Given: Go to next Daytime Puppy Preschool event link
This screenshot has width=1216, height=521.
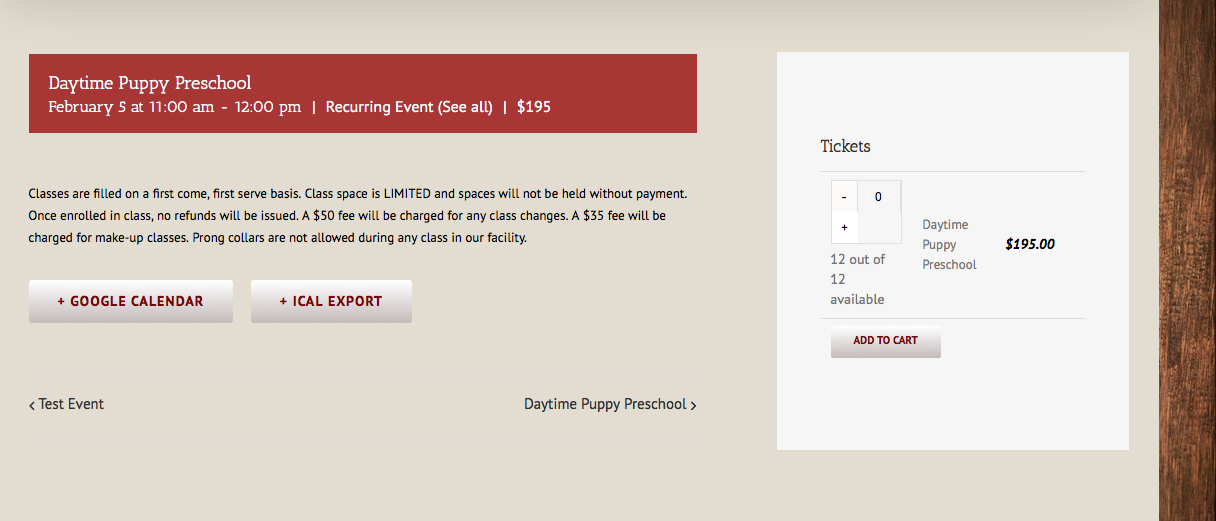Looking at the screenshot, I should [605, 404].
